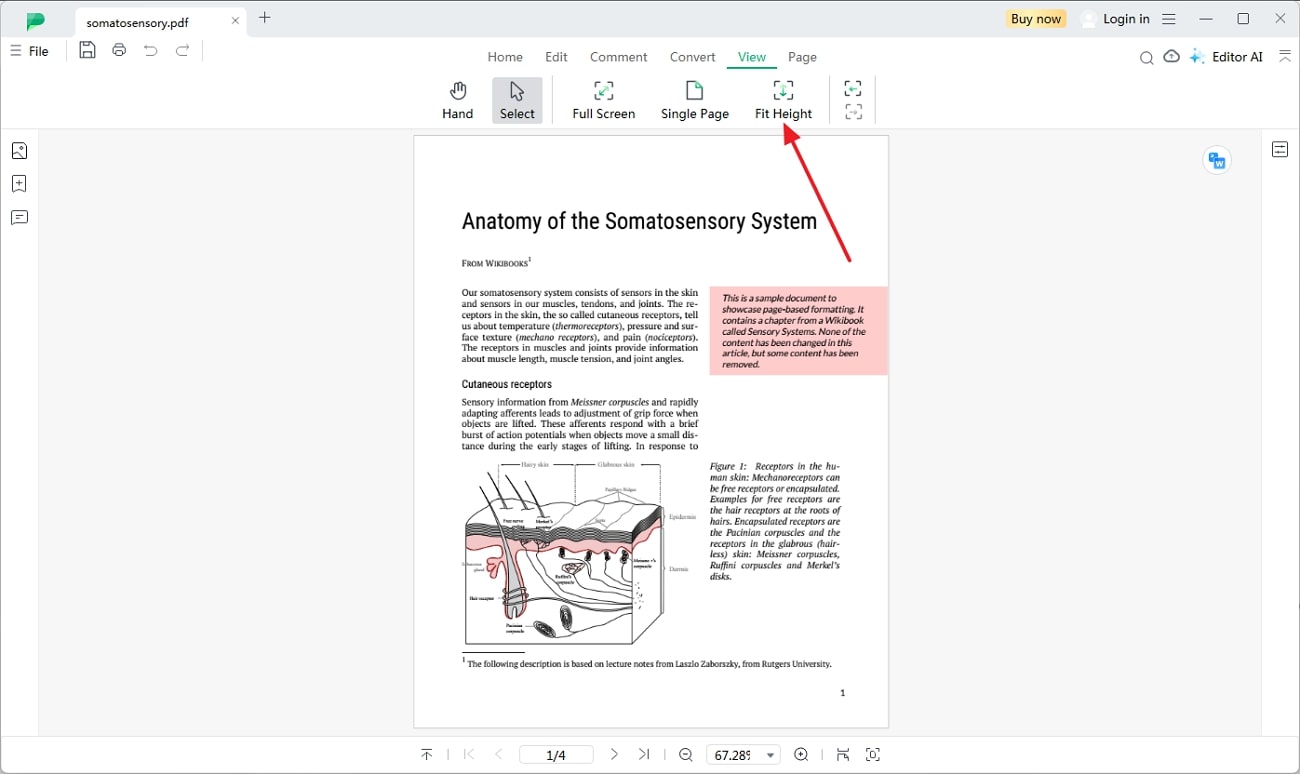
Task: Jump to top of the document
Action: (427, 755)
